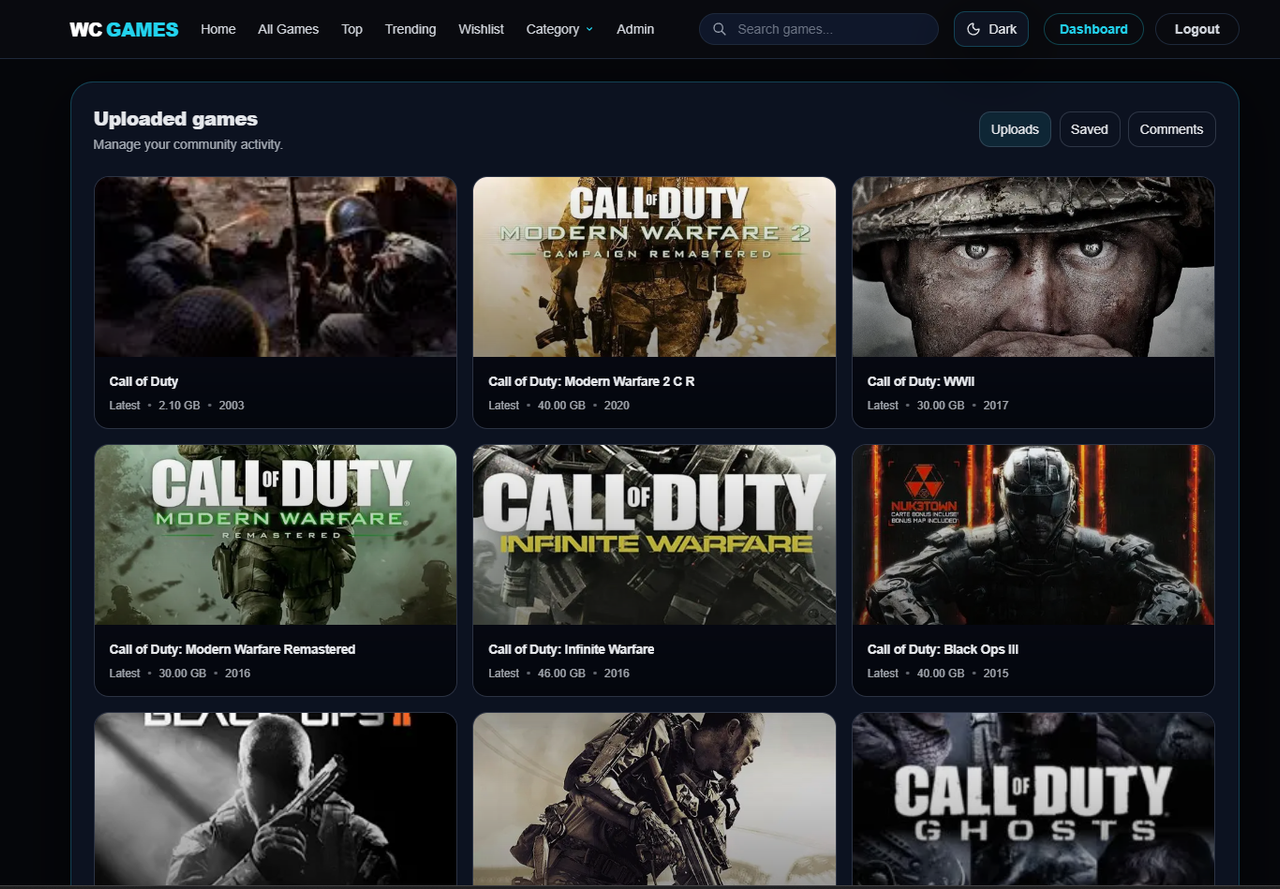This screenshot has width=1280, height=889.
Task: Click the "Call of Duty: Black Ops III" title
Action: [x=942, y=649]
